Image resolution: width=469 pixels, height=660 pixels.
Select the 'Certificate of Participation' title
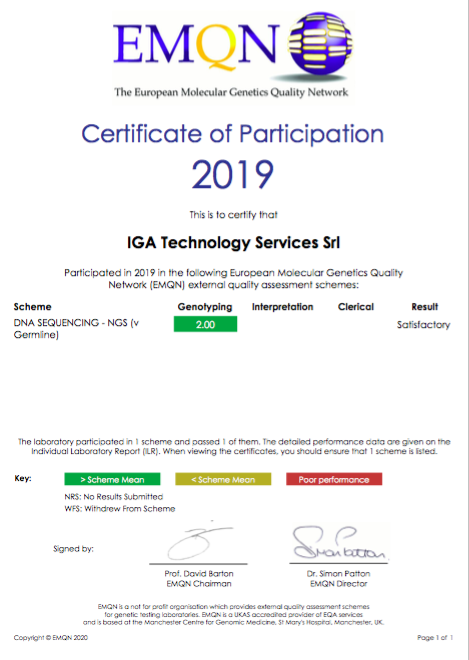pyautogui.click(x=232, y=134)
